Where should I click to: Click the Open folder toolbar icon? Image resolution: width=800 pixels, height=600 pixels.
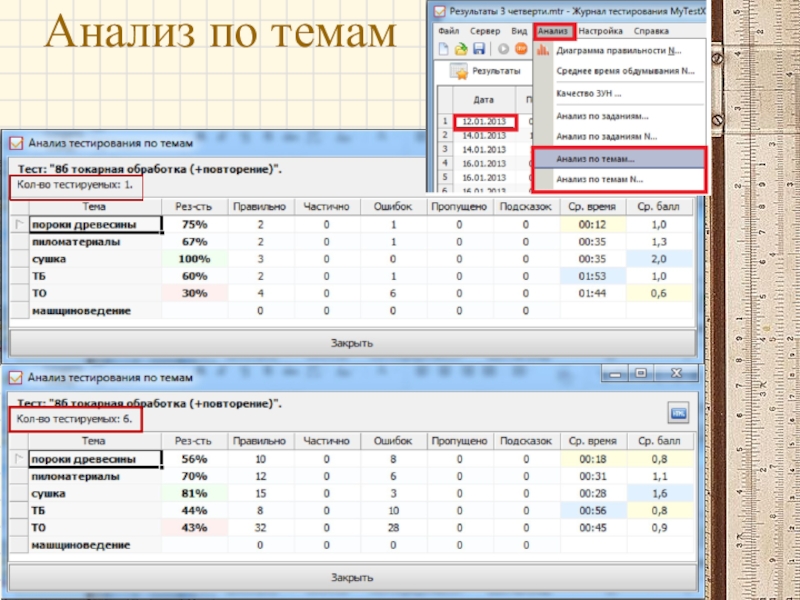[x=462, y=49]
